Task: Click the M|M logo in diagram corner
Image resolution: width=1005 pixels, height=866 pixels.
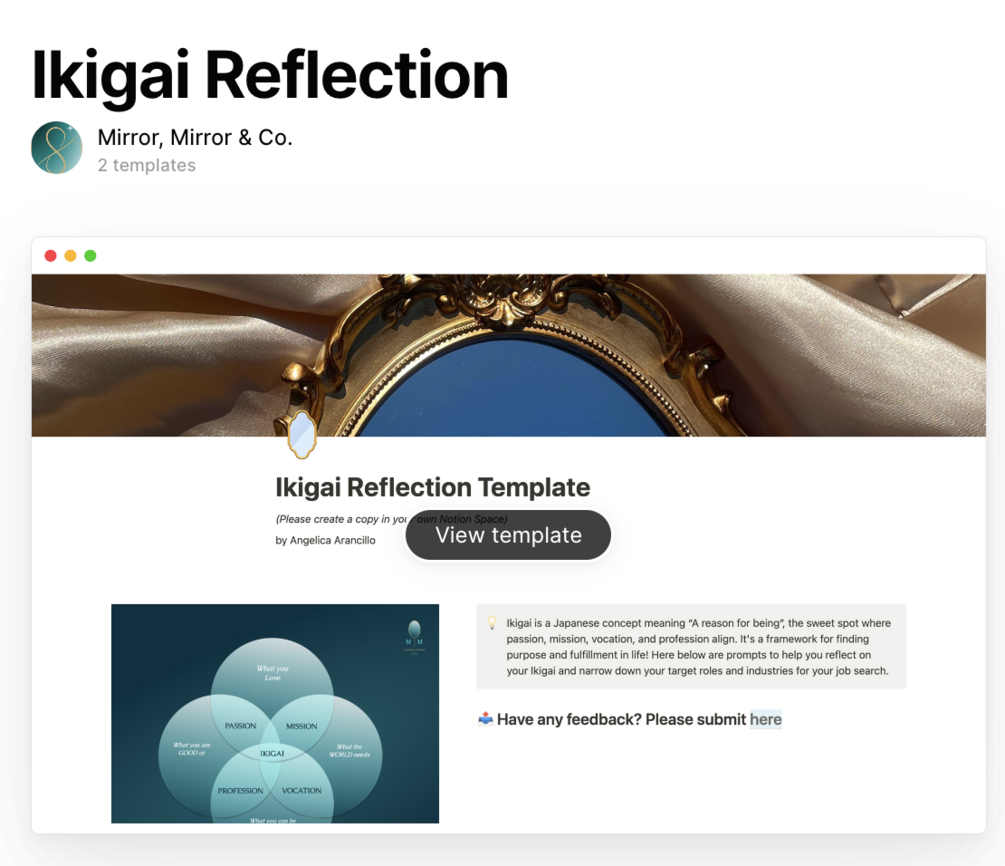Action: pyautogui.click(x=414, y=637)
